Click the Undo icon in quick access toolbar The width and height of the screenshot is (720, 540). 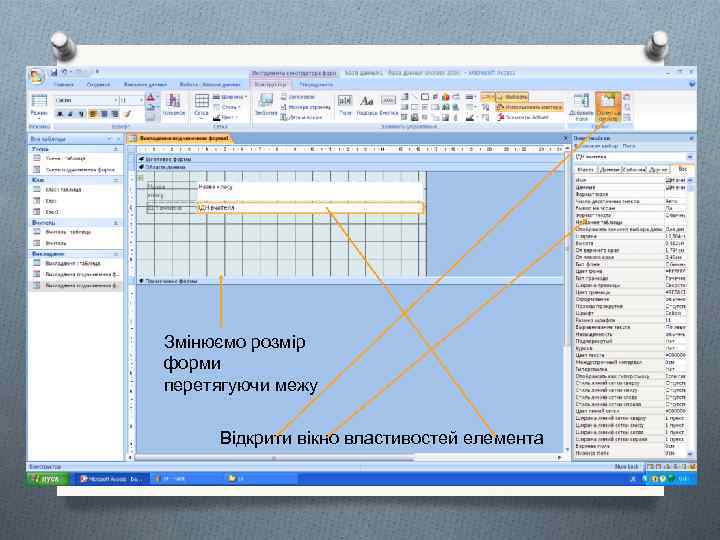(x=64, y=72)
